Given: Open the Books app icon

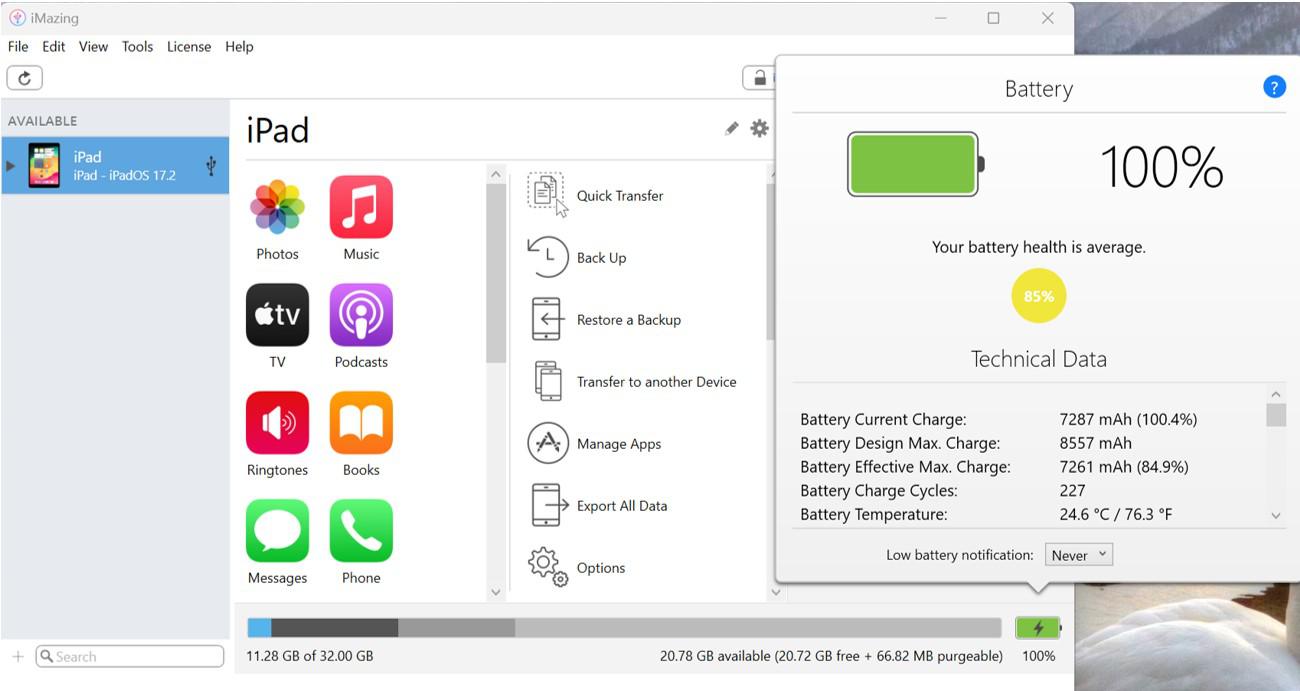Looking at the screenshot, I should point(361,423).
